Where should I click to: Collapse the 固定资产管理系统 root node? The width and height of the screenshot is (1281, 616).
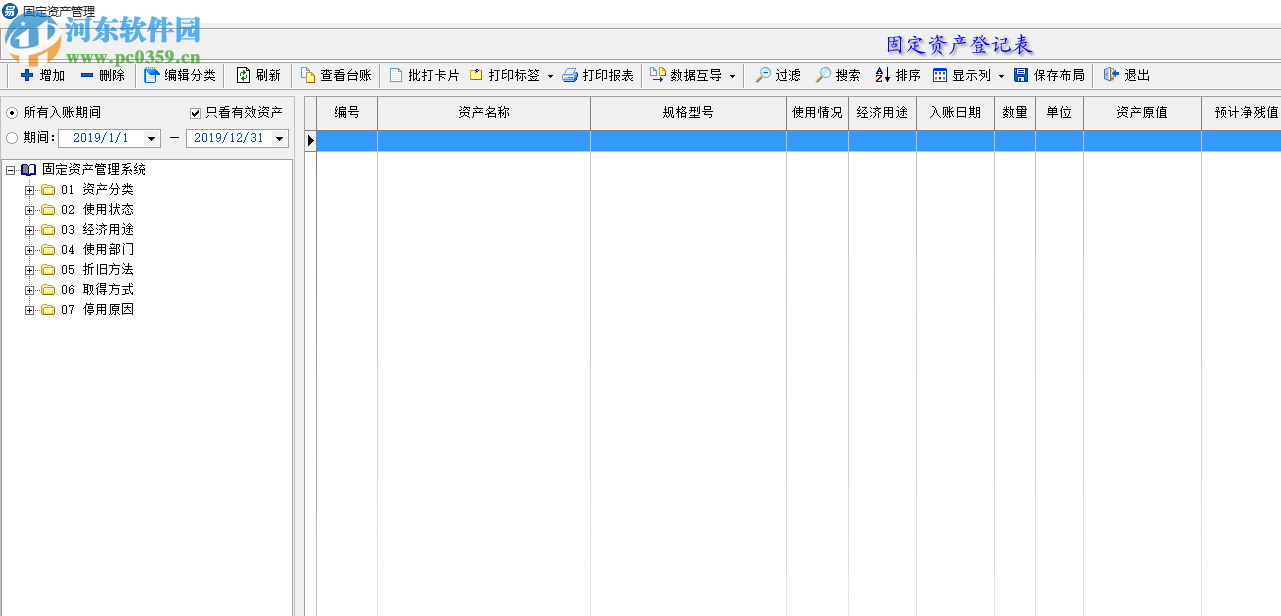click(x=10, y=170)
